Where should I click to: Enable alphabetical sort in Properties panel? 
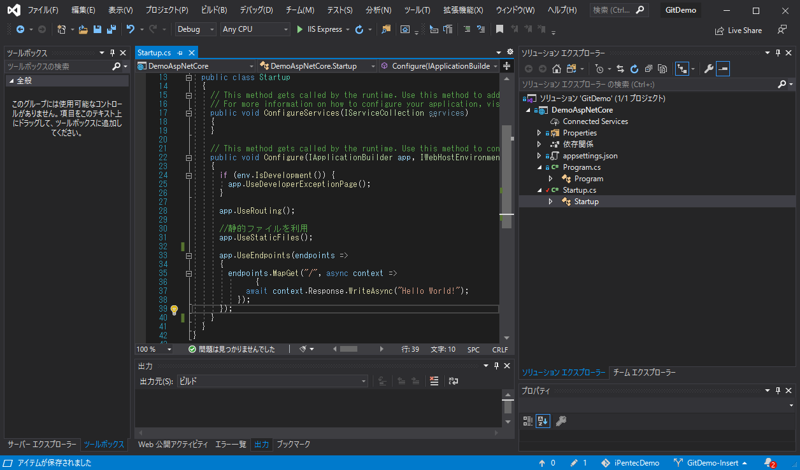542,421
